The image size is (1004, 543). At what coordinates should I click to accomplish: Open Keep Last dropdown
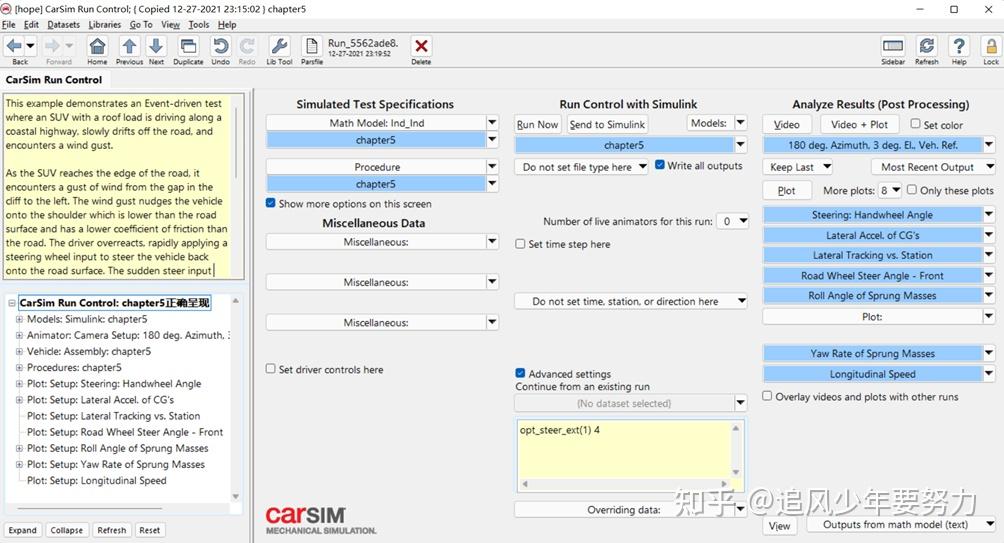click(798, 167)
